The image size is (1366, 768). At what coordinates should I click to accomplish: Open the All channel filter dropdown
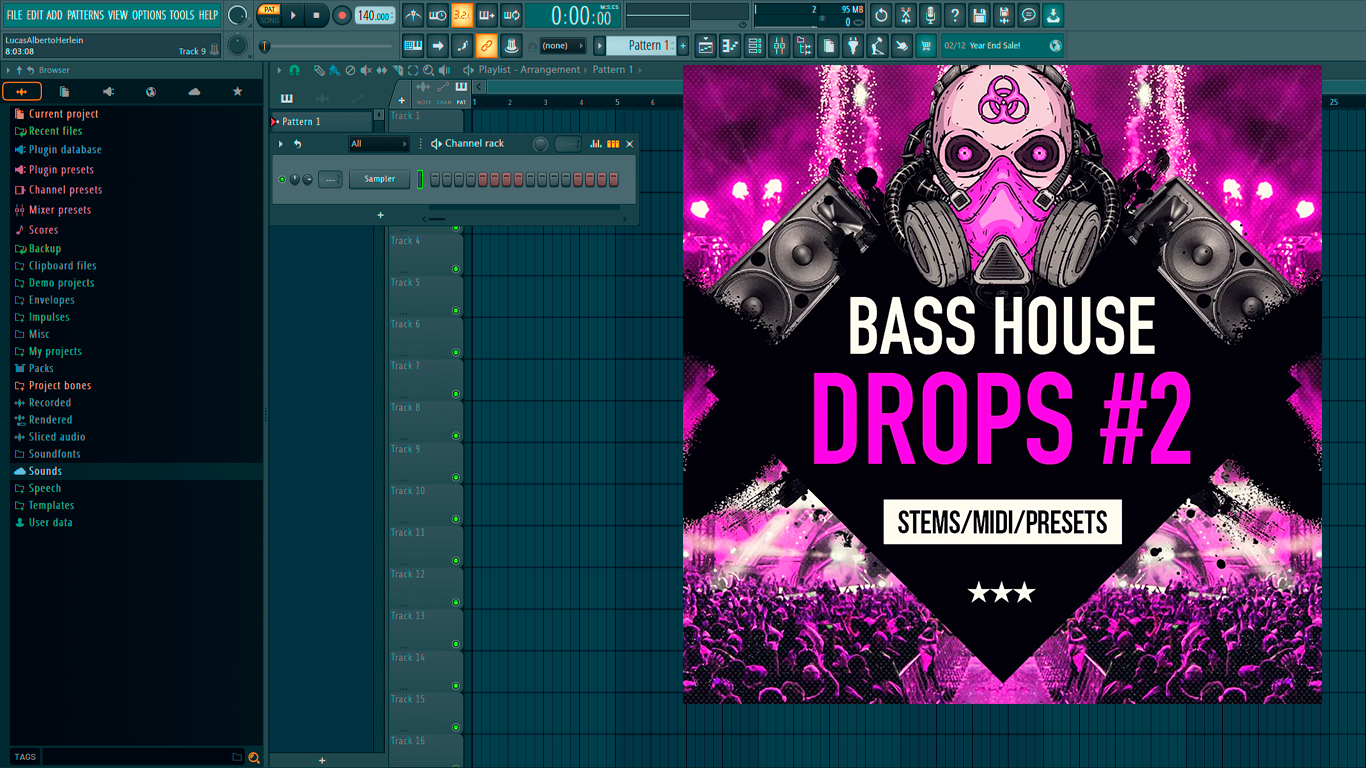click(379, 144)
